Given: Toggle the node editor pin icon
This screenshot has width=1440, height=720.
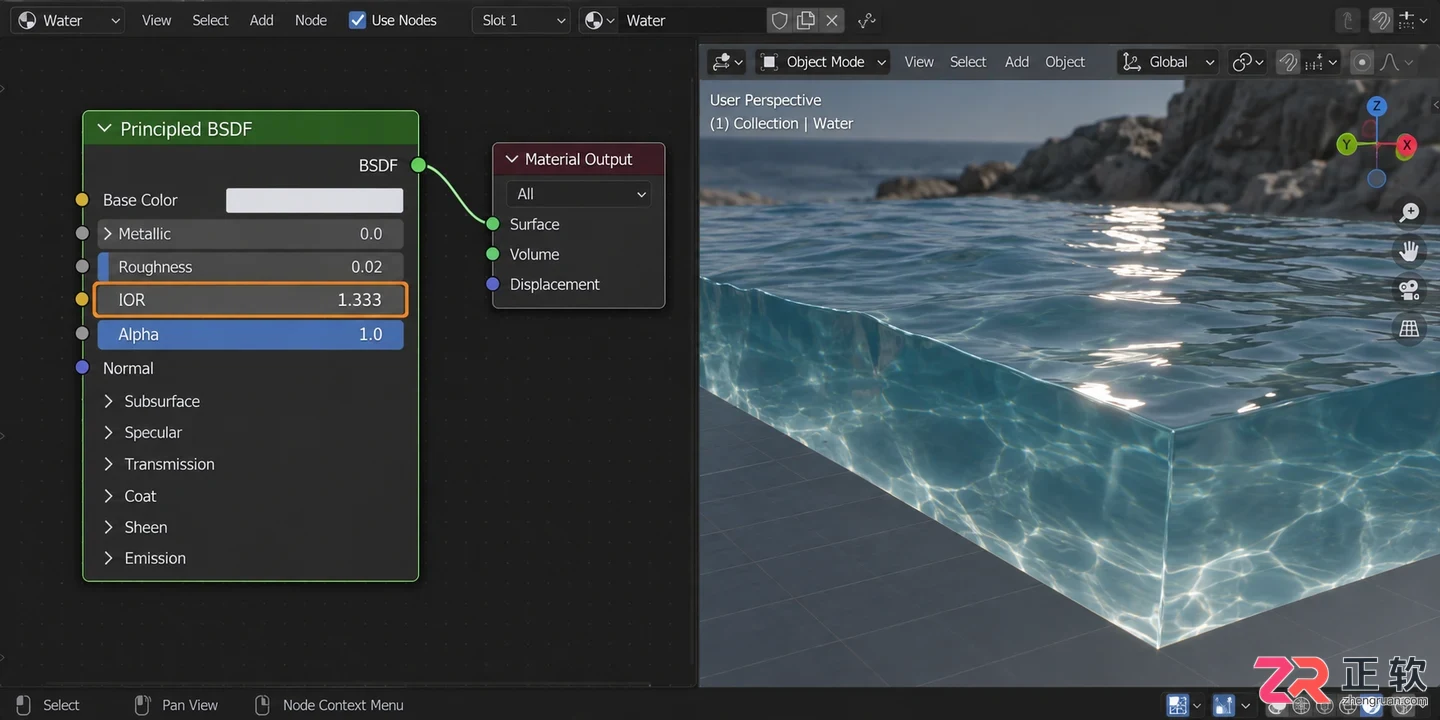Looking at the screenshot, I should [x=867, y=20].
